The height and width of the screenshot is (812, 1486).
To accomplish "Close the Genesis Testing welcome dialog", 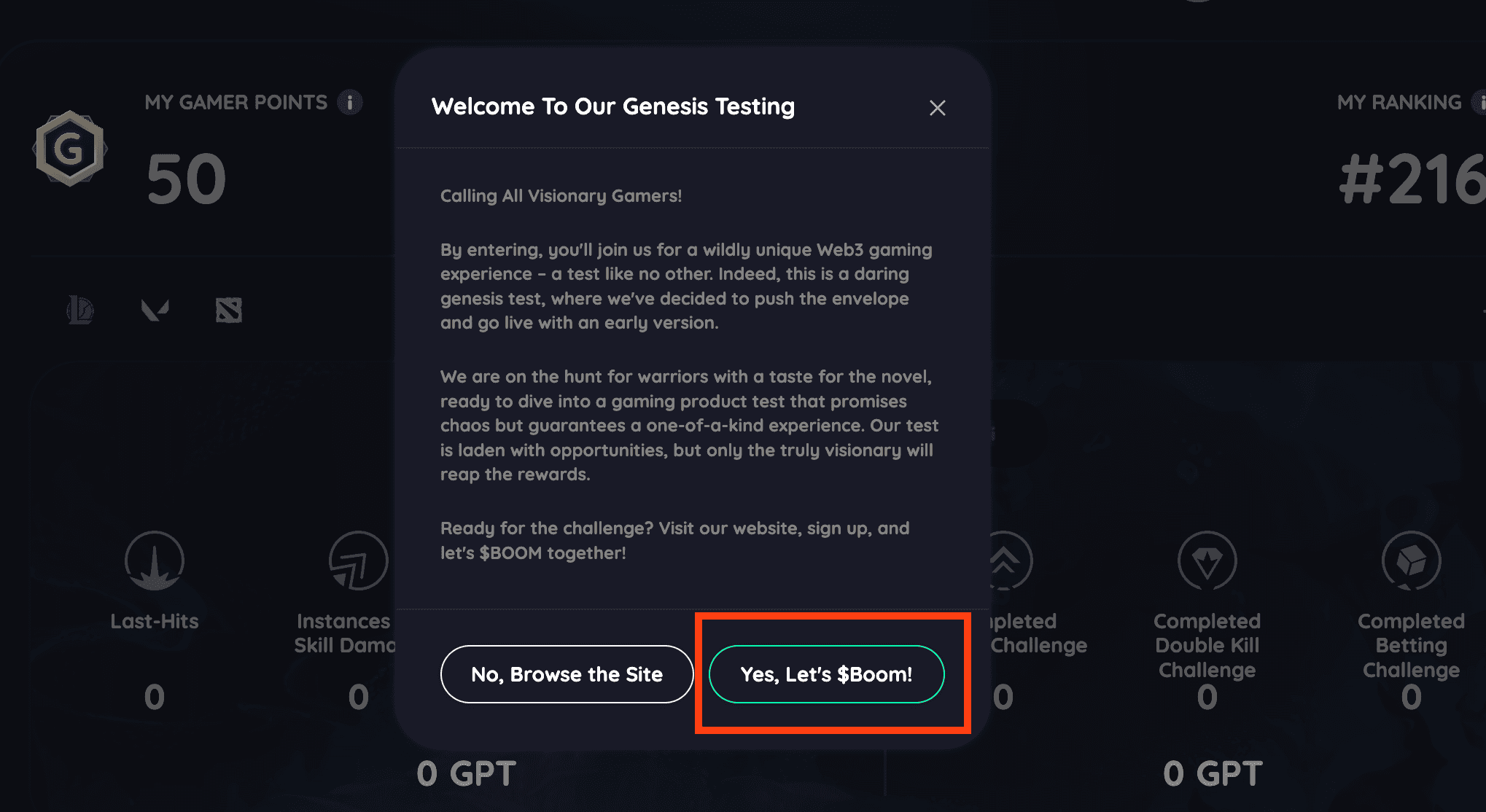I will tap(937, 108).
